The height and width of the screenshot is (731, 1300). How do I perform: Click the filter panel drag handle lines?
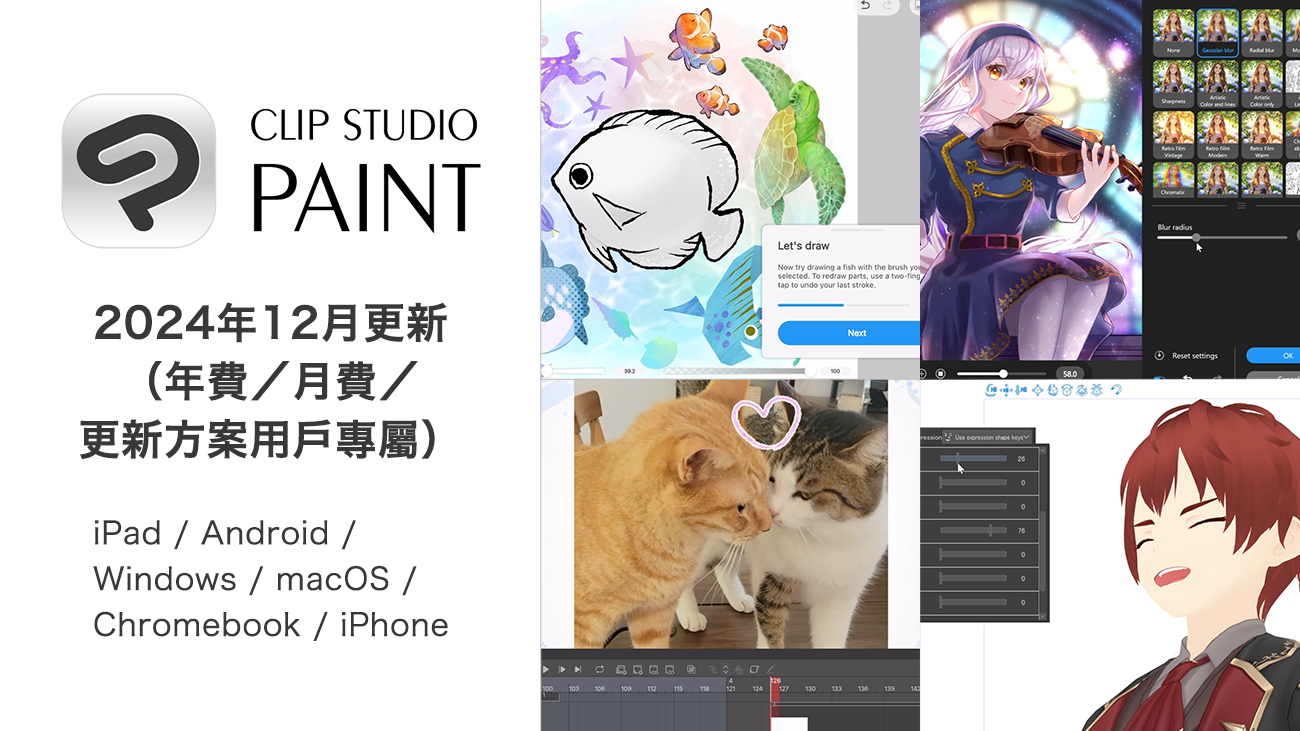coord(1241,205)
